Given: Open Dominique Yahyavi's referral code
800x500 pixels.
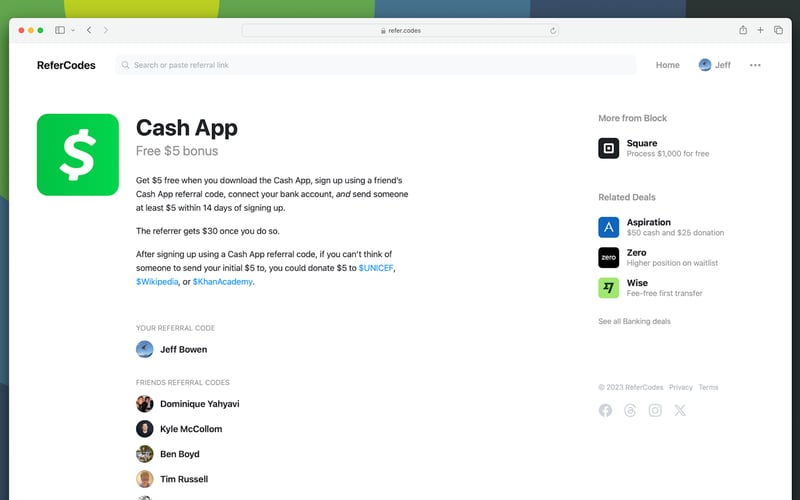Looking at the screenshot, I should (187, 404).
